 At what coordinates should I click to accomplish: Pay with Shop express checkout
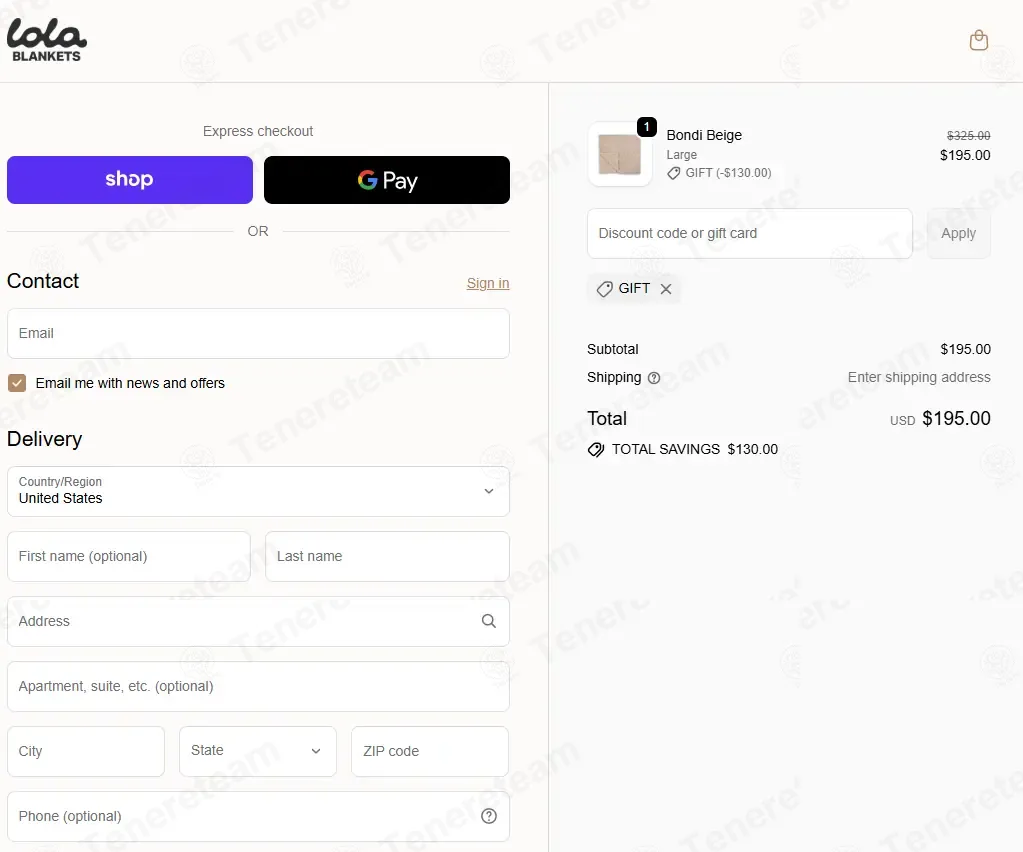point(130,180)
